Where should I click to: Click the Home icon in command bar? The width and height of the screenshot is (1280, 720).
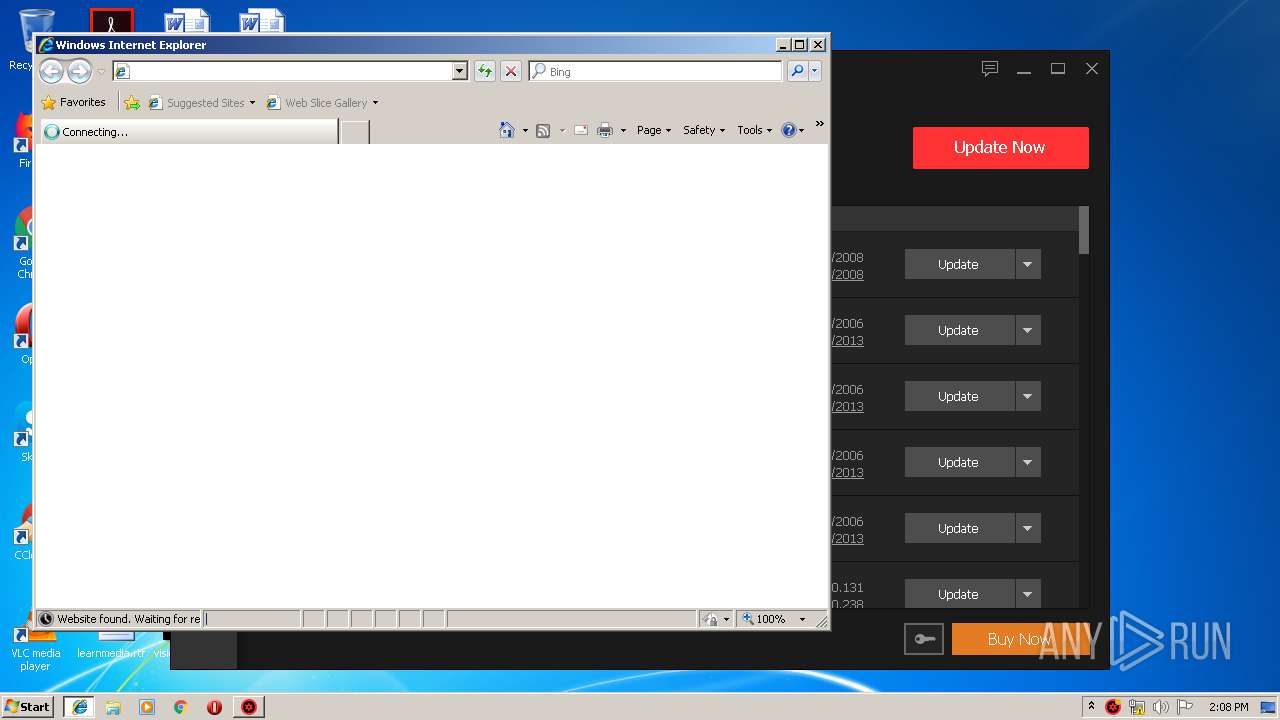click(507, 130)
